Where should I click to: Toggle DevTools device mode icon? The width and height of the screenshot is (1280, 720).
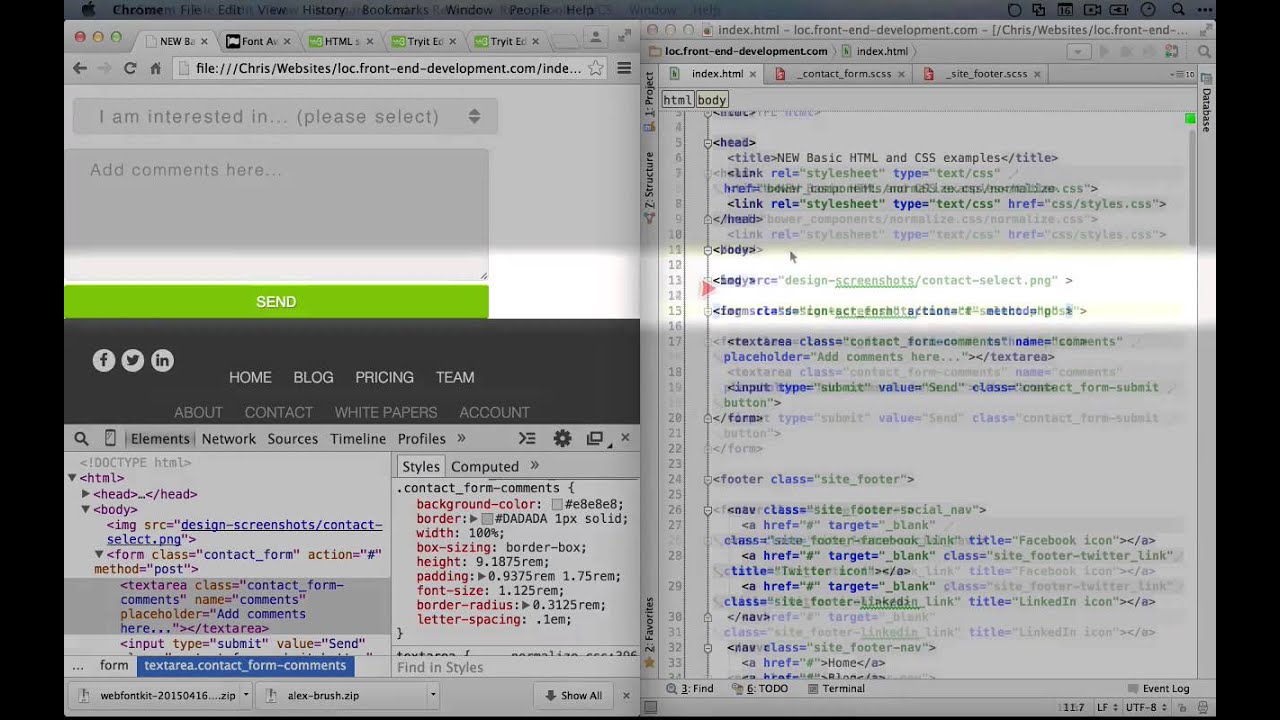110,439
